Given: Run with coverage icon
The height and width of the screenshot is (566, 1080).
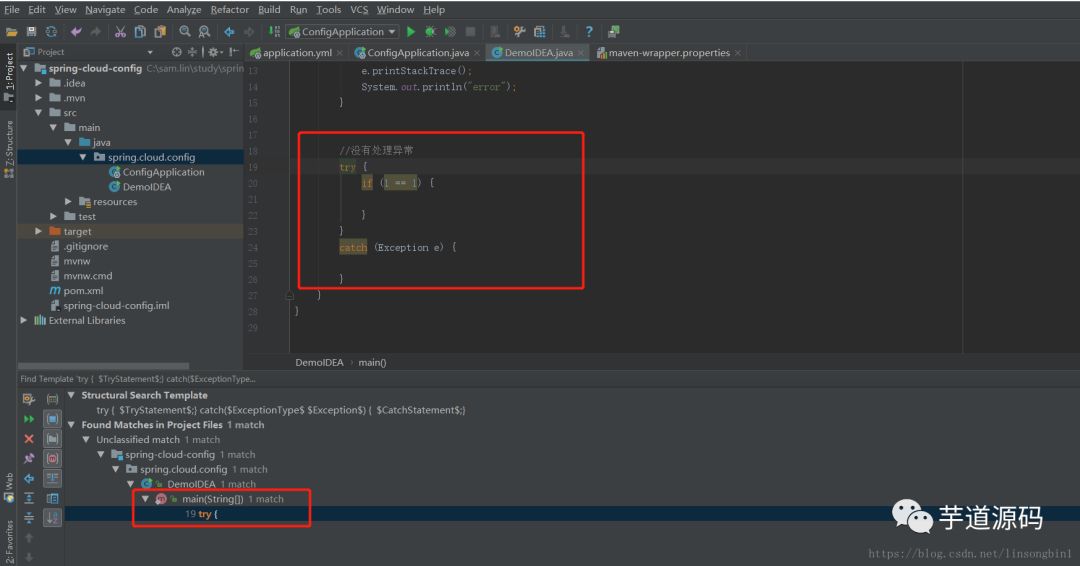Looking at the screenshot, I should [450, 32].
